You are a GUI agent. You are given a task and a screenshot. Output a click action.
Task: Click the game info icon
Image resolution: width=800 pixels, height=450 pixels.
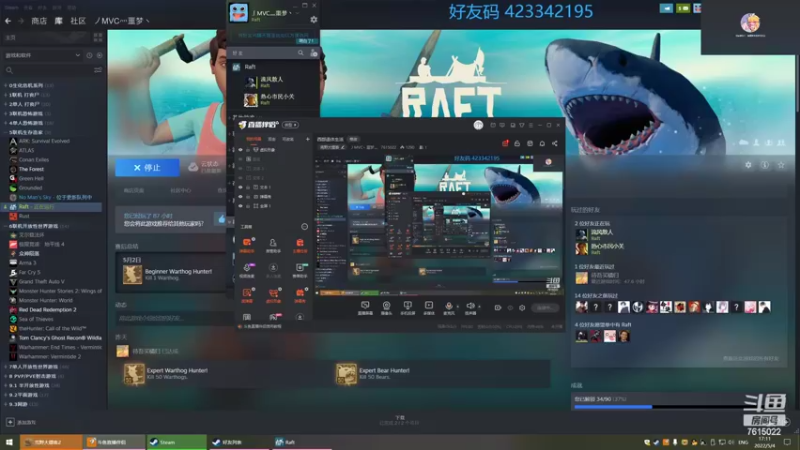tap(764, 165)
